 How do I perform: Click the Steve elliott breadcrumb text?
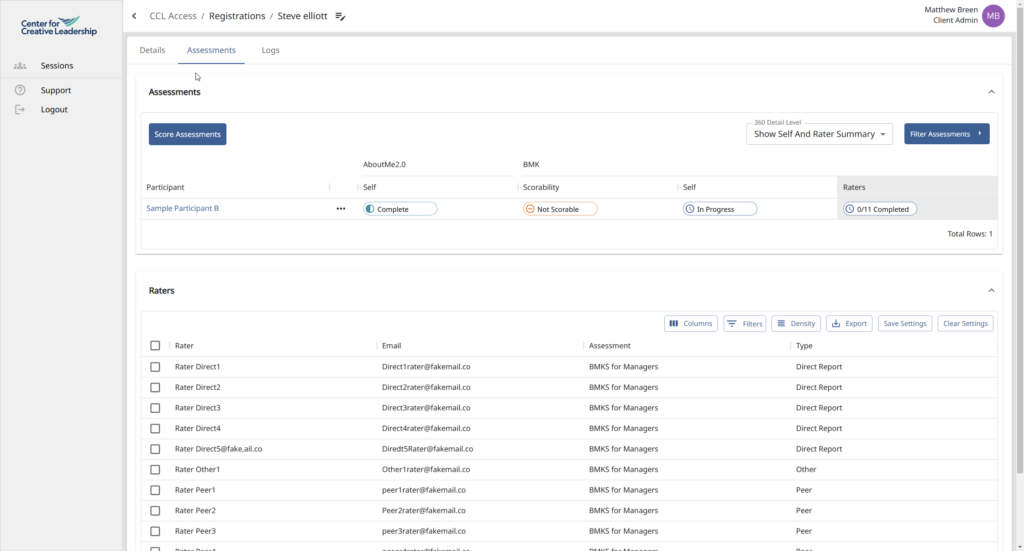[302, 16]
